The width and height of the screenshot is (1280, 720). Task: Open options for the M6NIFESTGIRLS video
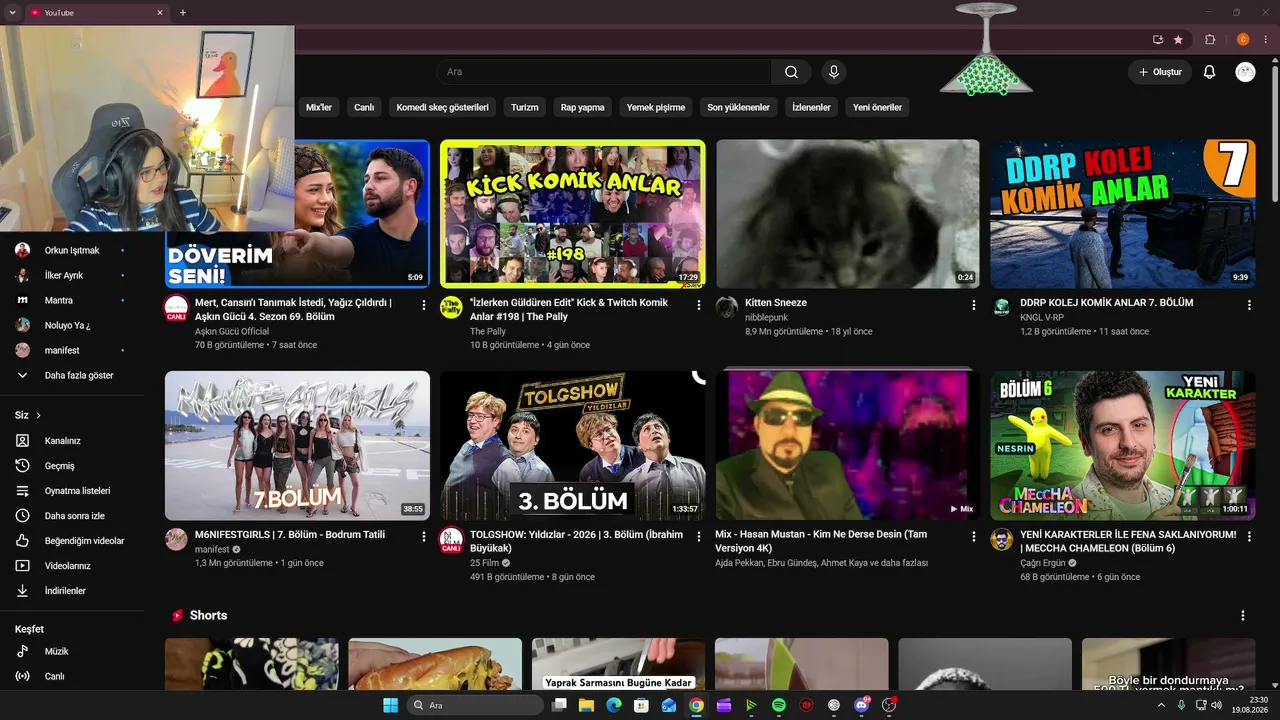(423, 537)
